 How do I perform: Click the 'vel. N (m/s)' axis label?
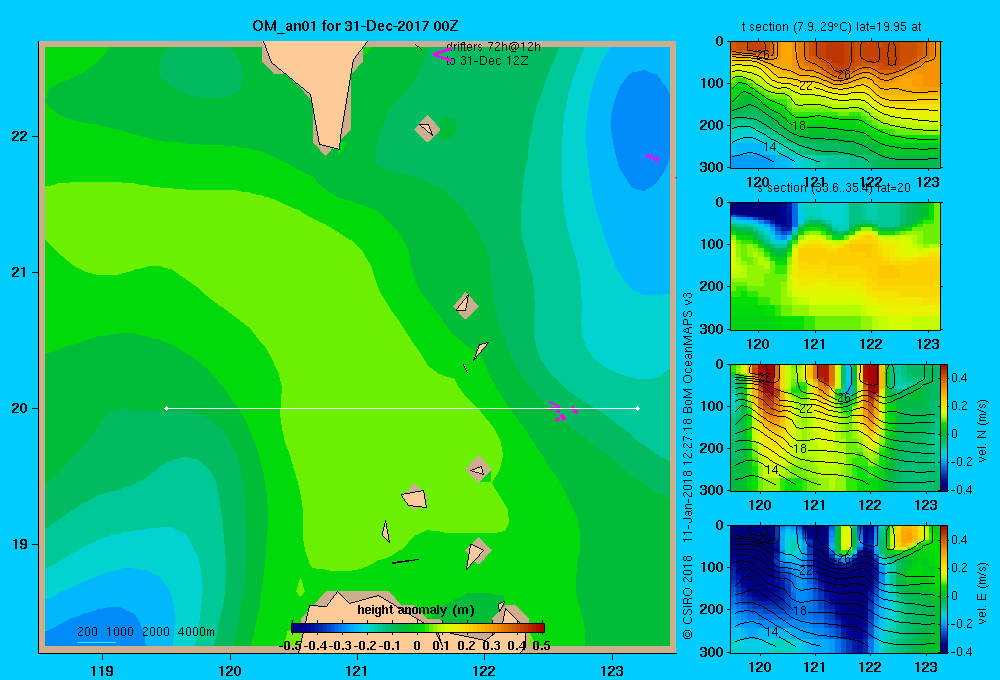pos(983,431)
